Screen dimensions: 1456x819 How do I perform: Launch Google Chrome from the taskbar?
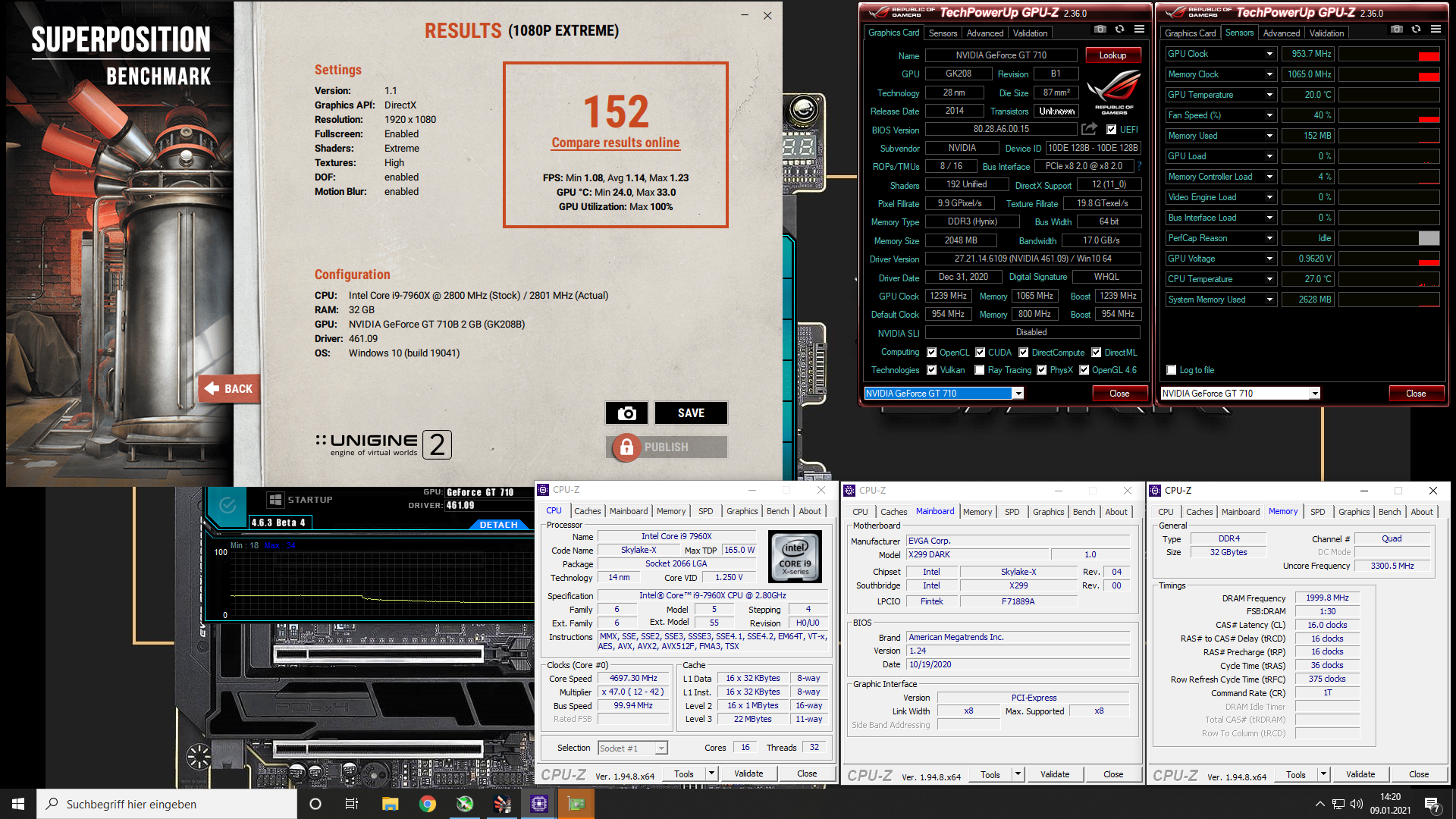[x=428, y=804]
